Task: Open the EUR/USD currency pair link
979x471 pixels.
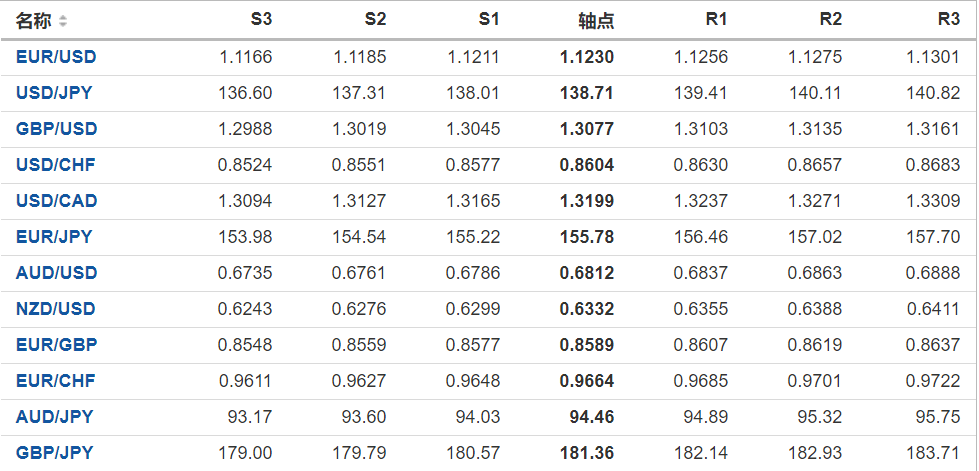Action: [56, 57]
